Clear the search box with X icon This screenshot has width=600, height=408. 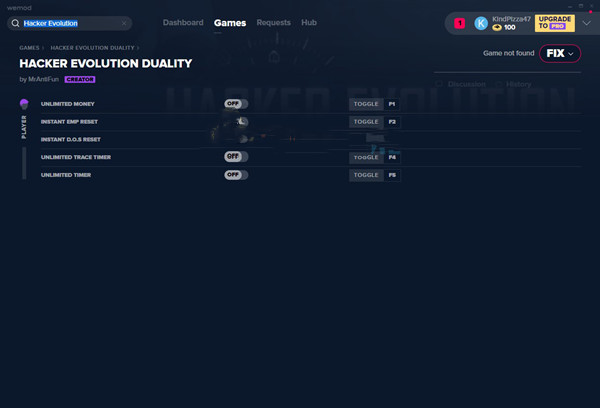click(x=124, y=23)
